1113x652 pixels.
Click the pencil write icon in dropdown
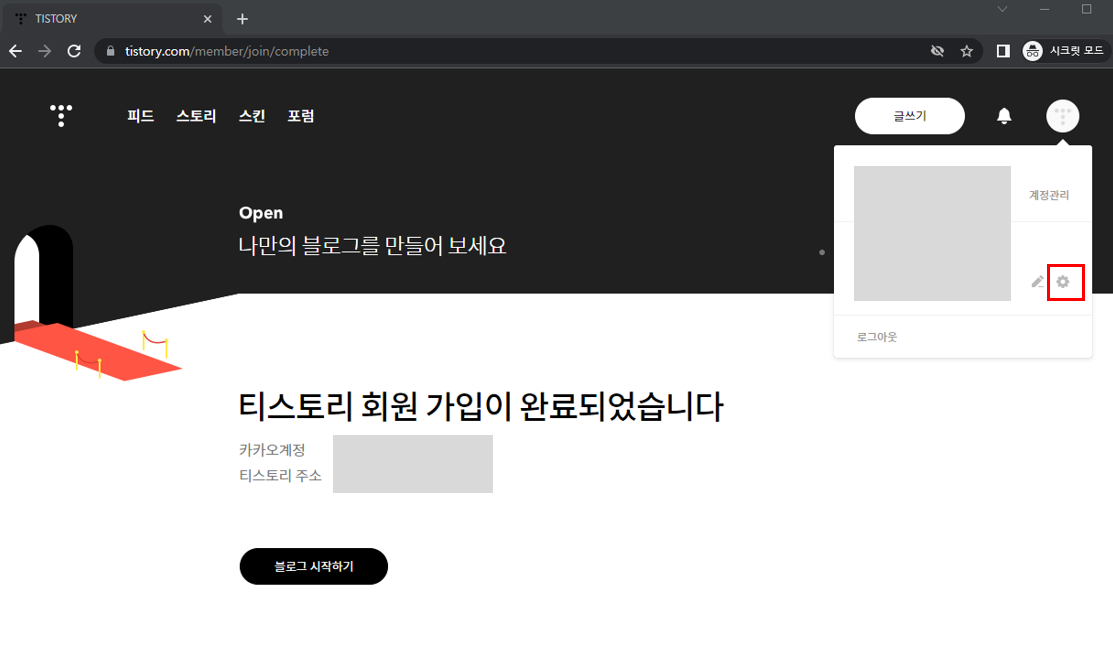tap(1037, 282)
